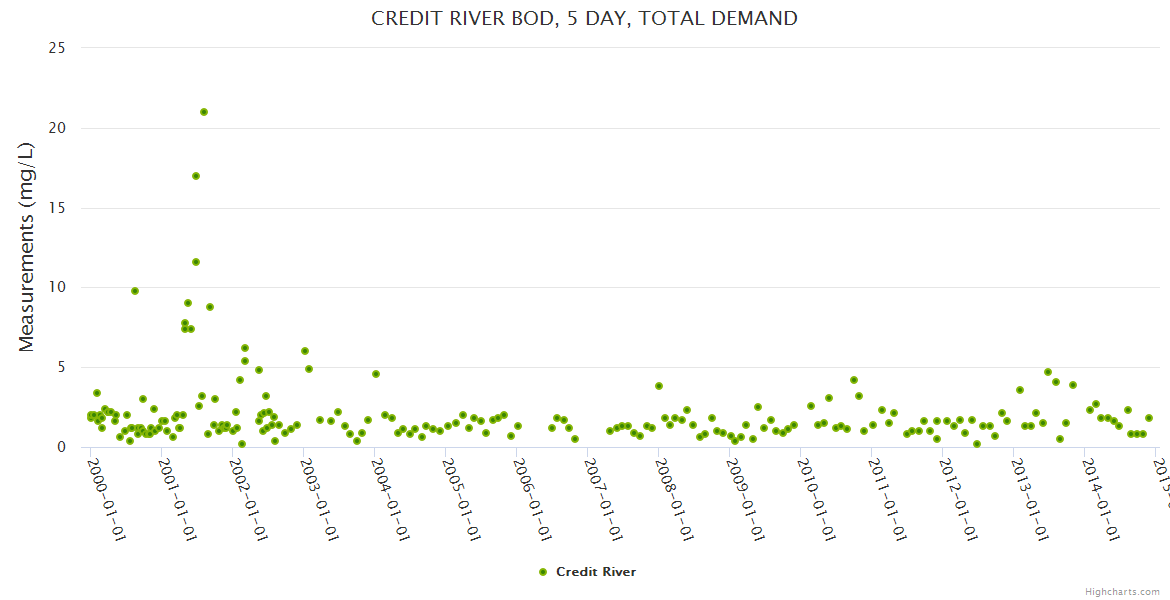Screen dimensions: 1170x600
Task: Click the chart title Credit River BOD
Action: pyautogui.click(x=584, y=18)
